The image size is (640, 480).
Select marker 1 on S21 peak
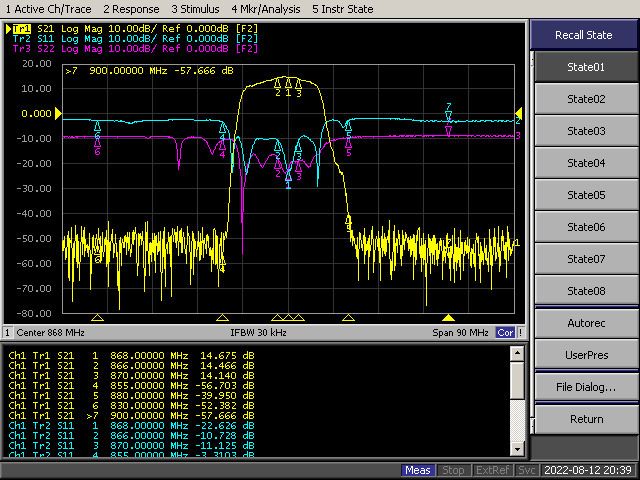(288, 86)
